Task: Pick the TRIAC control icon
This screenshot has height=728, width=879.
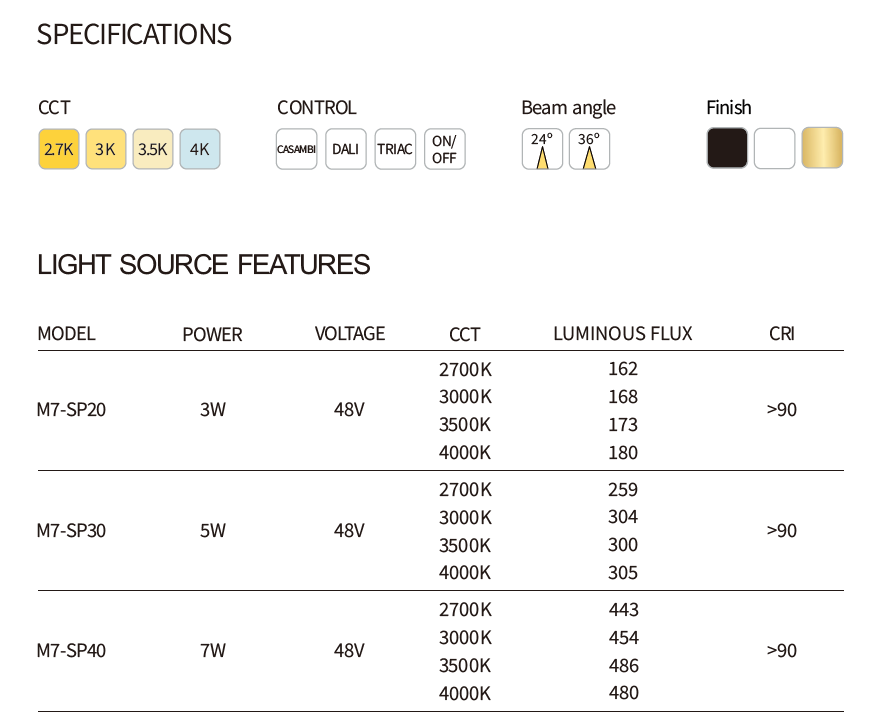Action: click(x=395, y=149)
